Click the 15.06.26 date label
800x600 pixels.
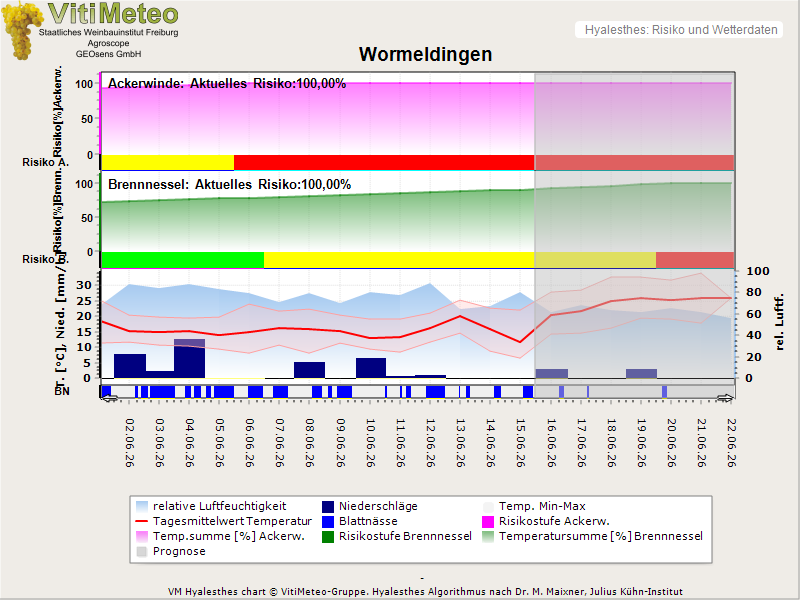pos(520,443)
